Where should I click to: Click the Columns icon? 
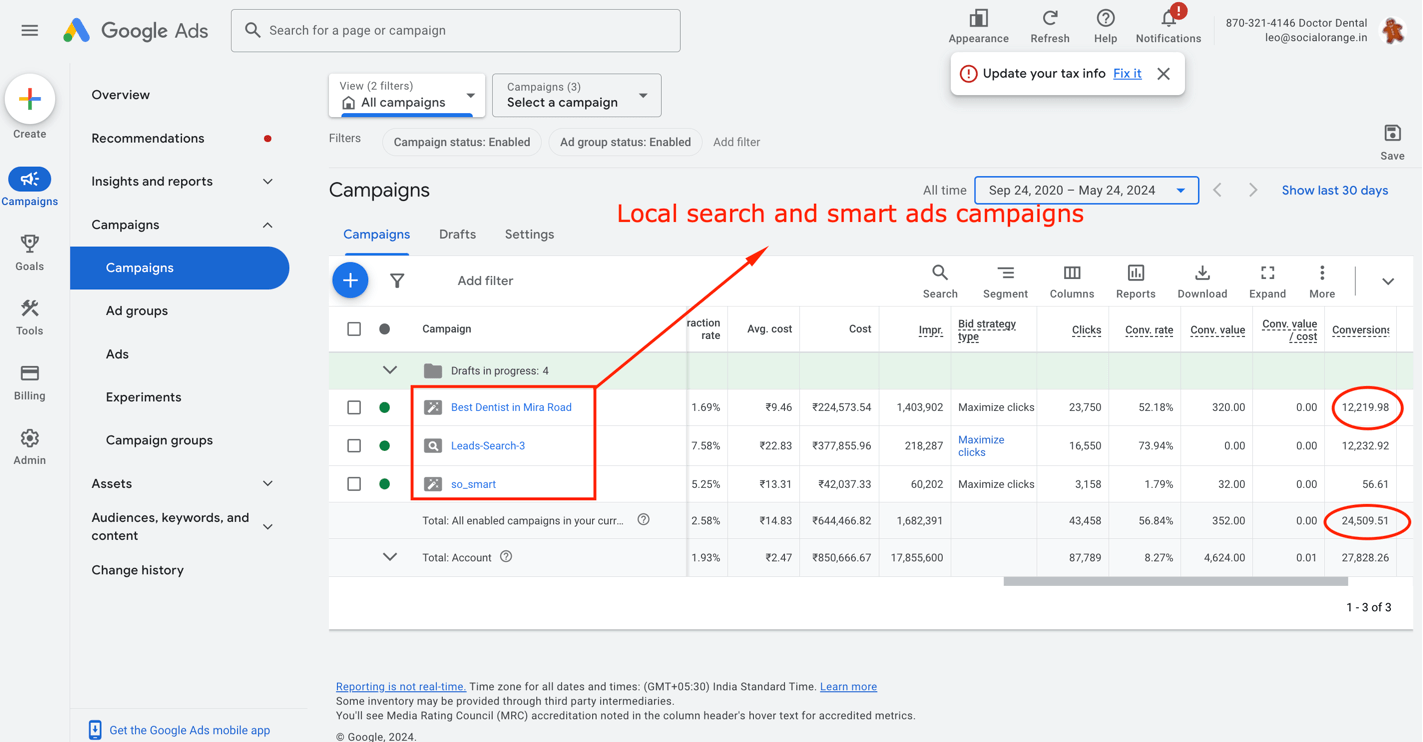click(1071, 274)
